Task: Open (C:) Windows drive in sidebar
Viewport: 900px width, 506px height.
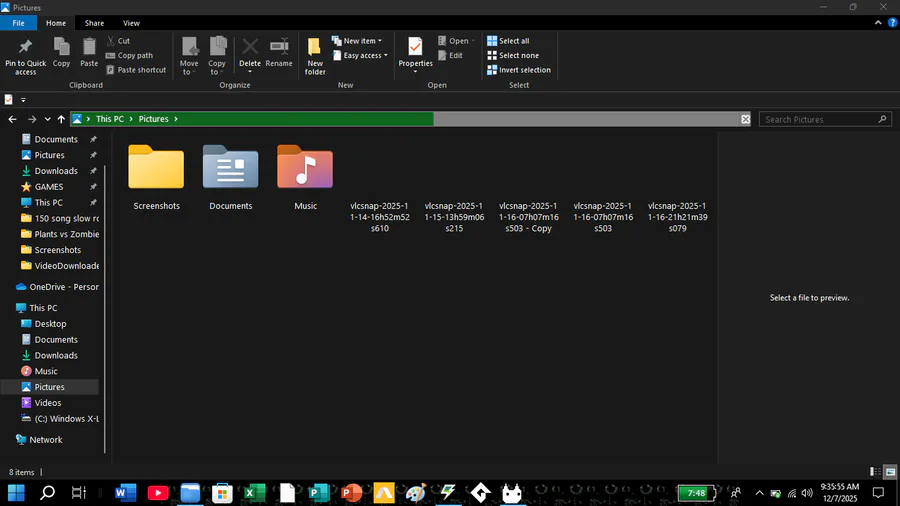Action: [x=59, y=418]
